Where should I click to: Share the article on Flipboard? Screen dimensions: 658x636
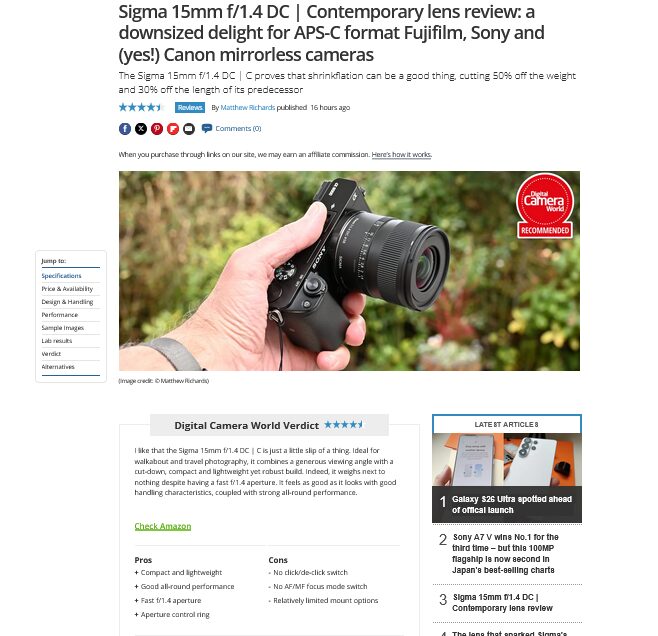coord(173,129)
